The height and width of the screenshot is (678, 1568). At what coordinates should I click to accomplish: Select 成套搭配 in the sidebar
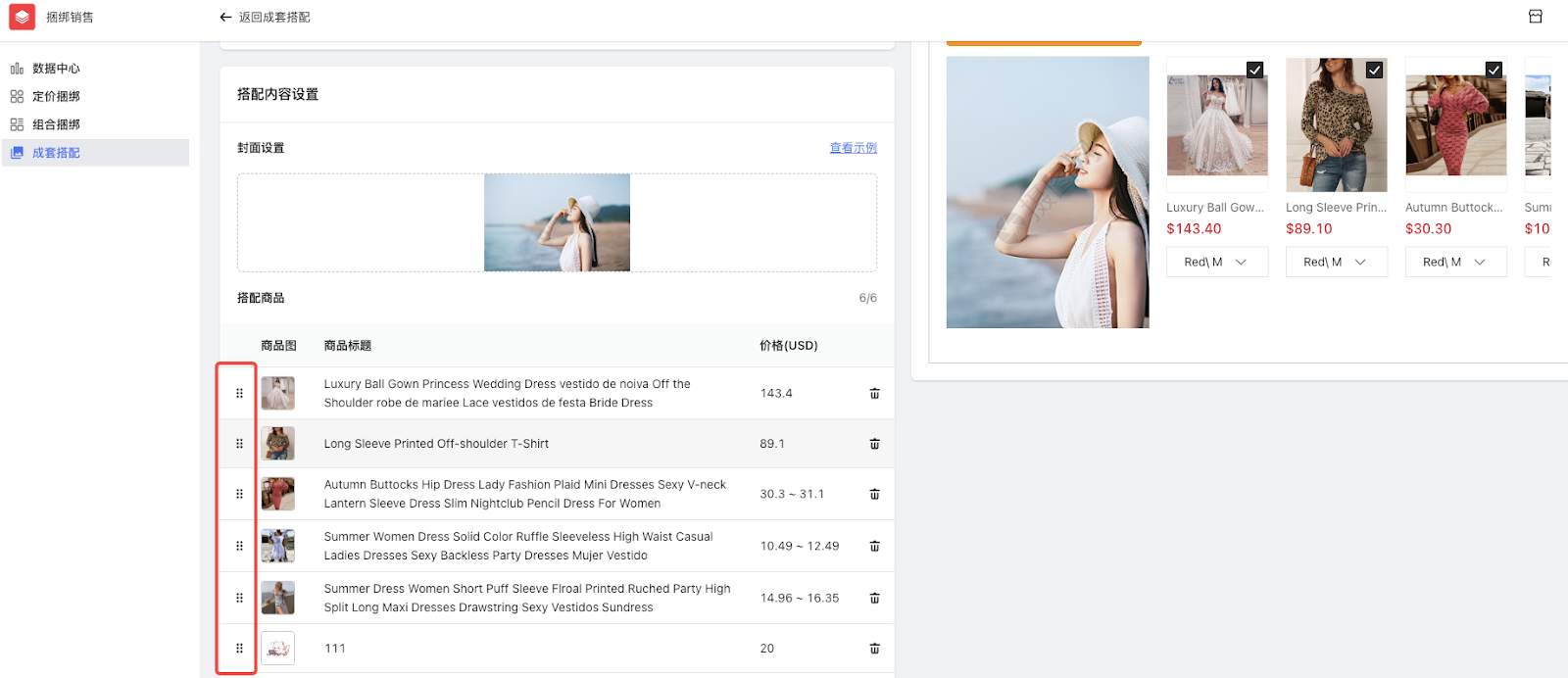pyautogui.click(x=95, y=153)
